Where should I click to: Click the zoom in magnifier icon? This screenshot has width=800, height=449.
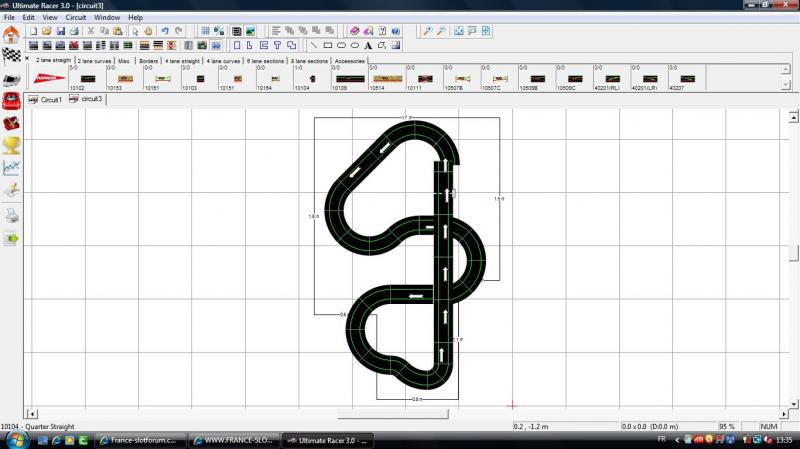click(x=427, y=31)
